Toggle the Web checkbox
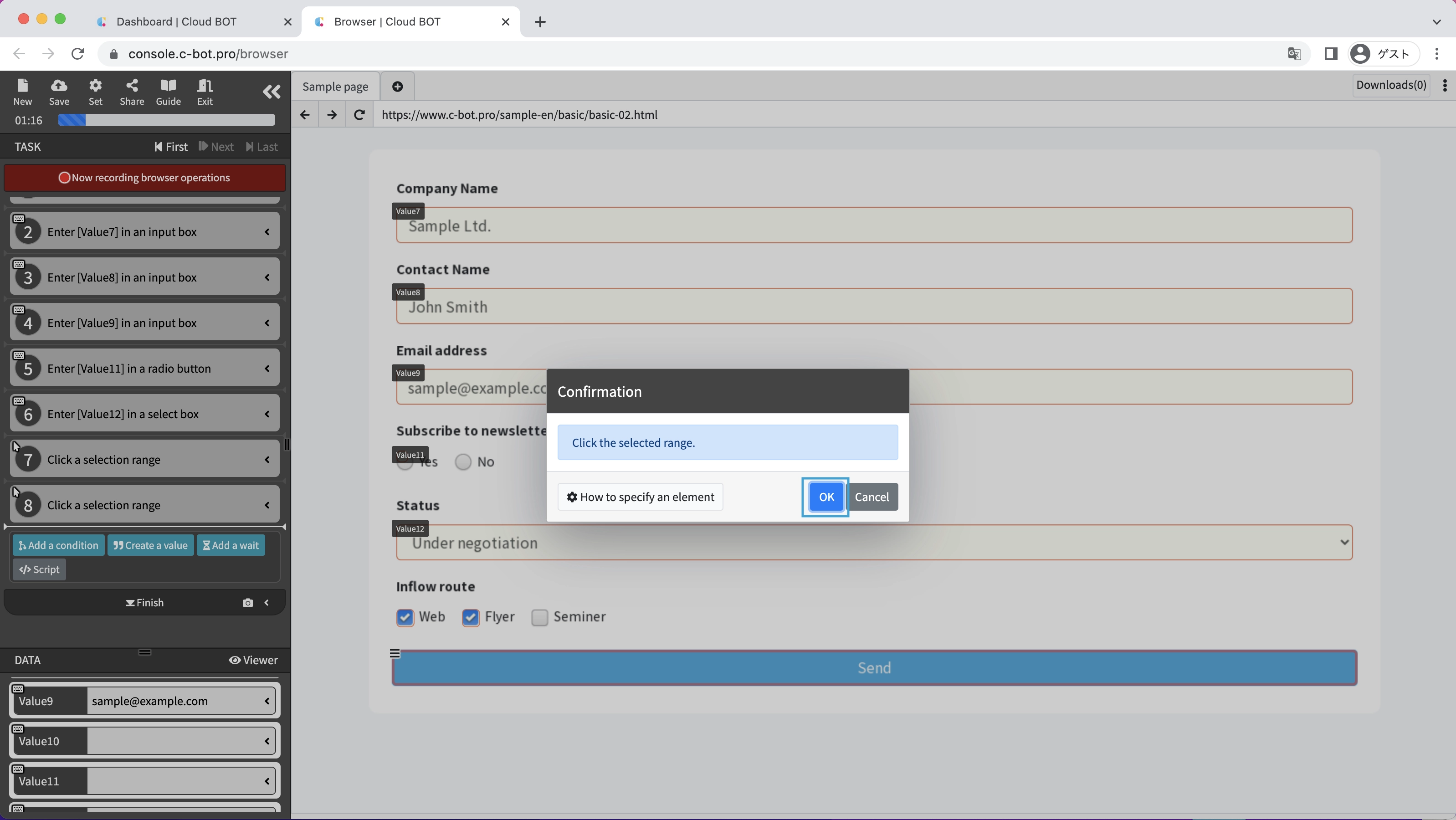This screenshot has height=820, width=1456. coord(405,617)
